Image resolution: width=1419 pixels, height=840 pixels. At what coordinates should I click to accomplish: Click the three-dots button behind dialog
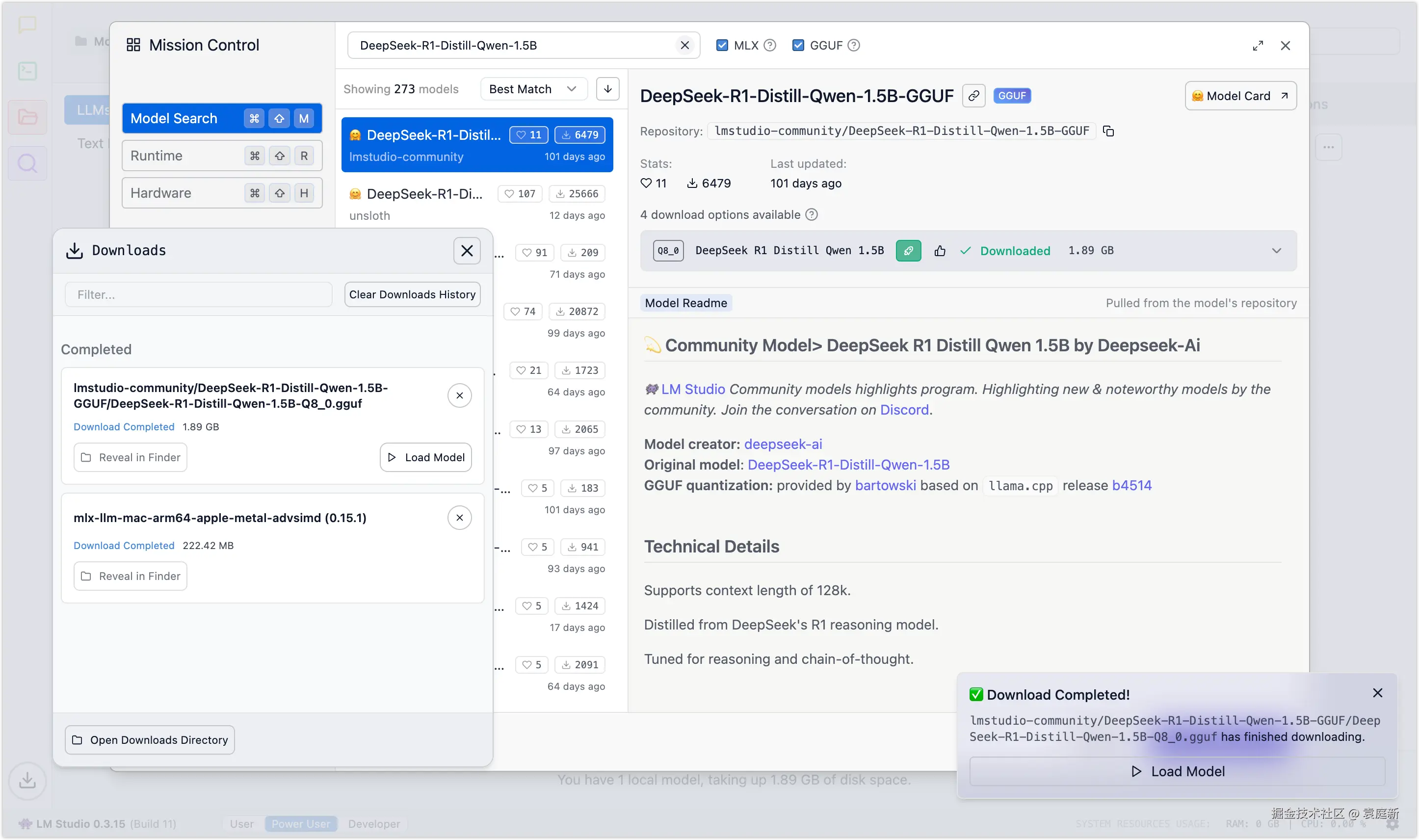pos(1328,147)
